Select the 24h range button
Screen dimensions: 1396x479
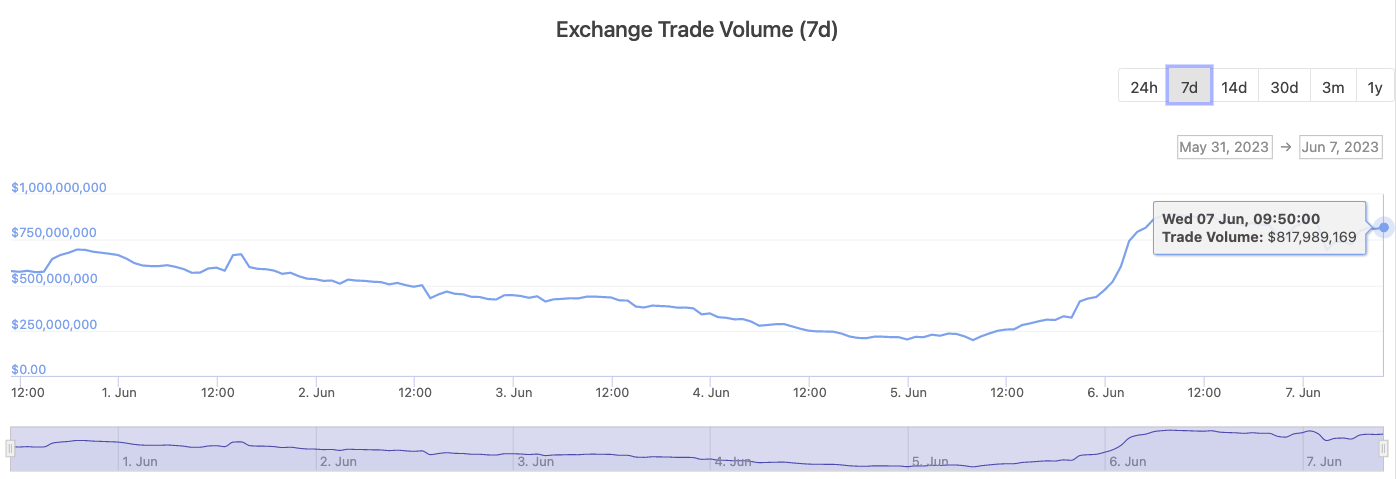1143,86
